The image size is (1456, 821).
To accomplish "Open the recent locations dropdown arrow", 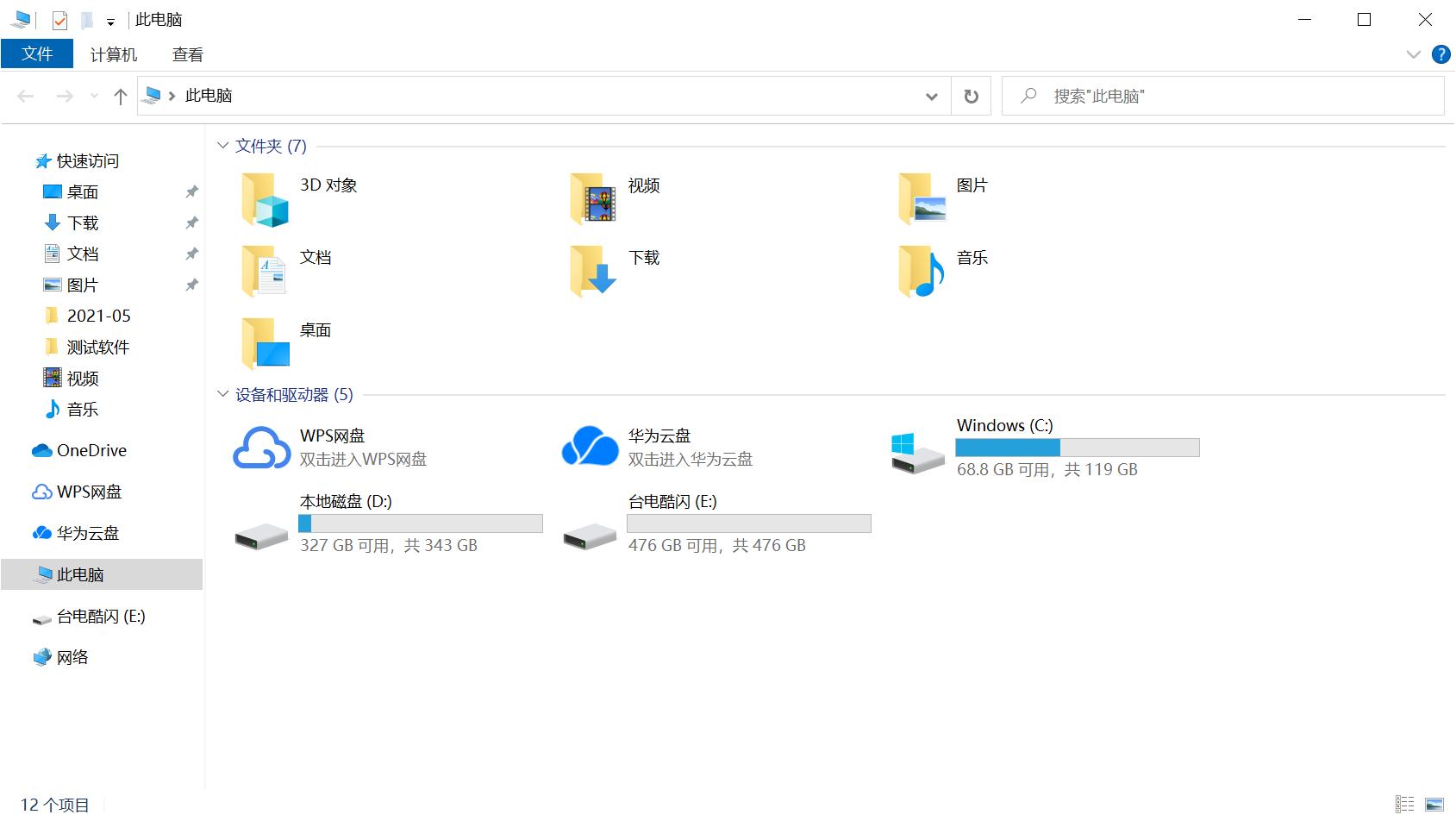I will (94, 97).
